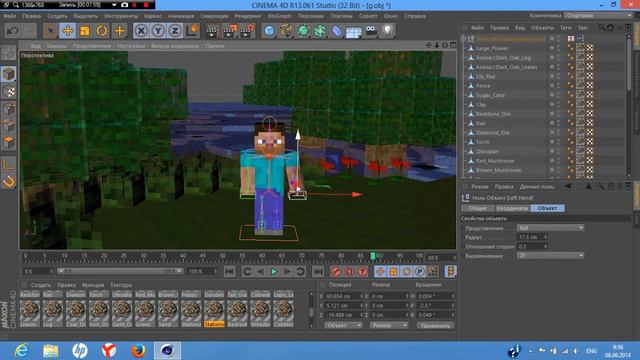Open the MoGraph menu
The height and width of the screenshot is (360, 640).
pos(280,16)
